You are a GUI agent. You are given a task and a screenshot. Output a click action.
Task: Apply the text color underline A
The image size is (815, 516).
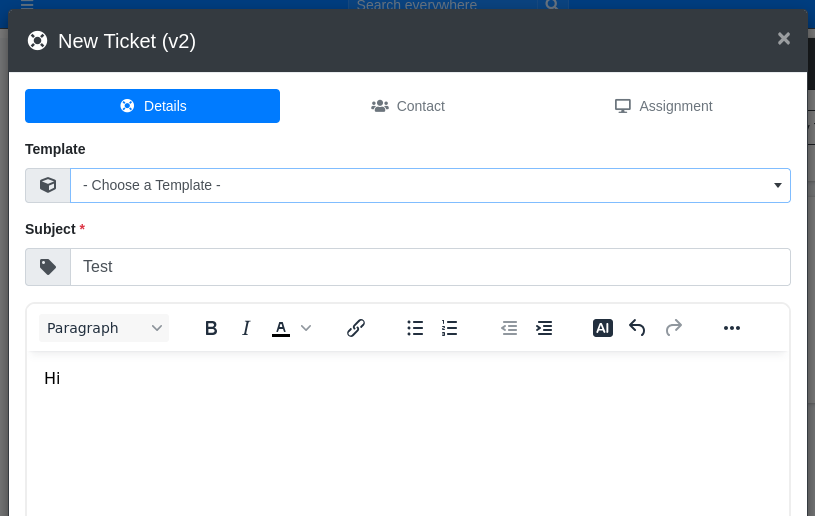281,328
